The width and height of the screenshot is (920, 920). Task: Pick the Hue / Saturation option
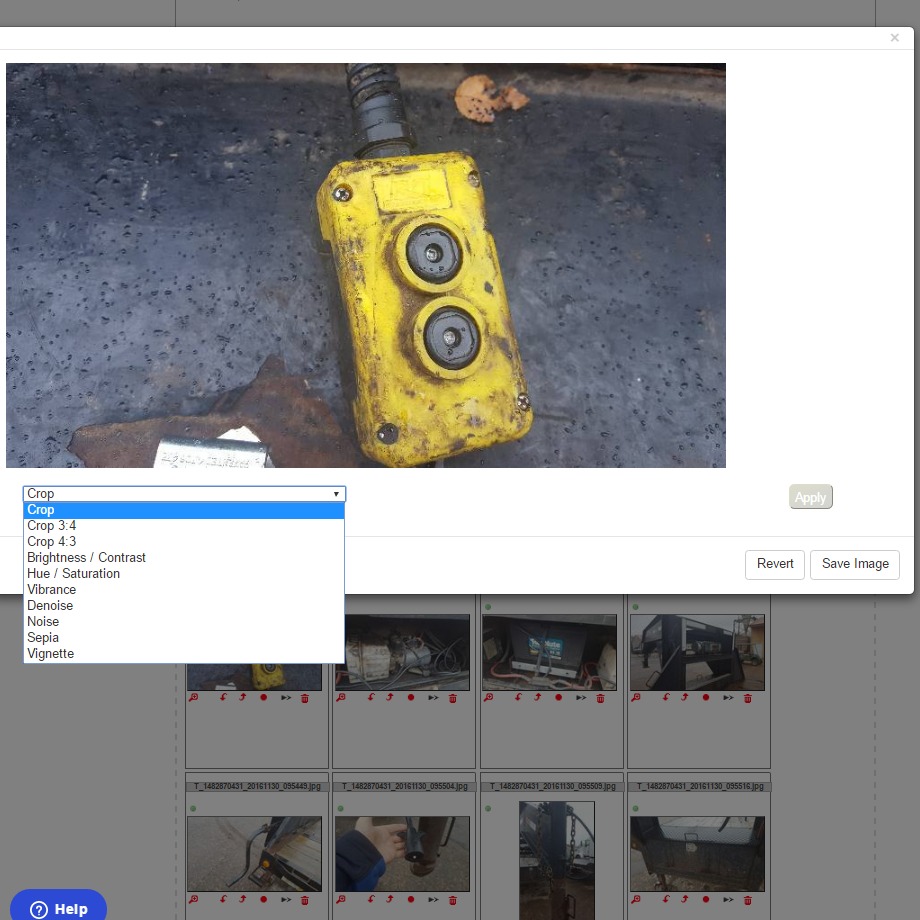click(x=73, y=574)
